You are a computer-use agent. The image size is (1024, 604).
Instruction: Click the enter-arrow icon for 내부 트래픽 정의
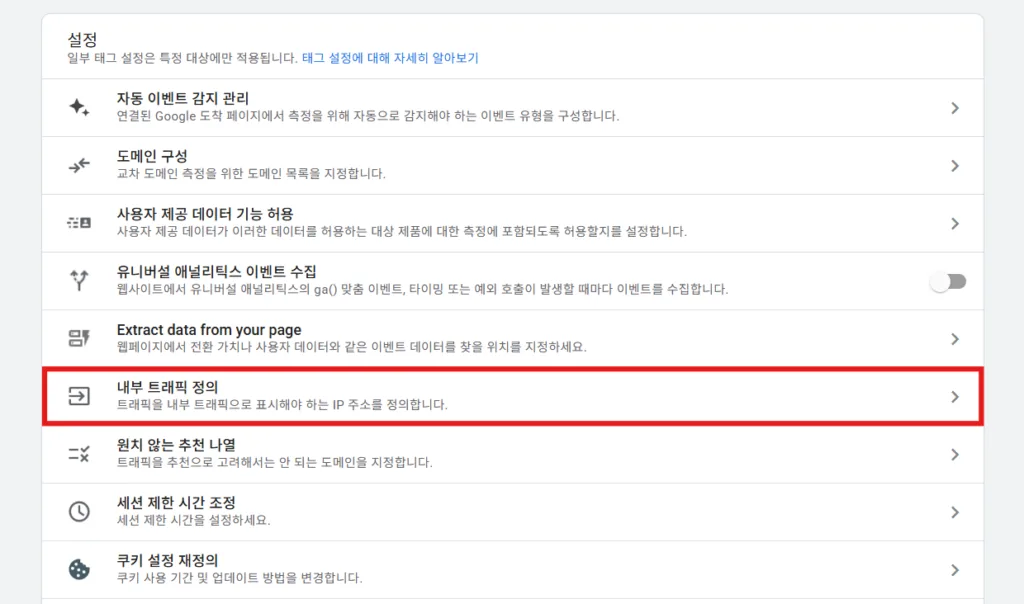point(79,396)
